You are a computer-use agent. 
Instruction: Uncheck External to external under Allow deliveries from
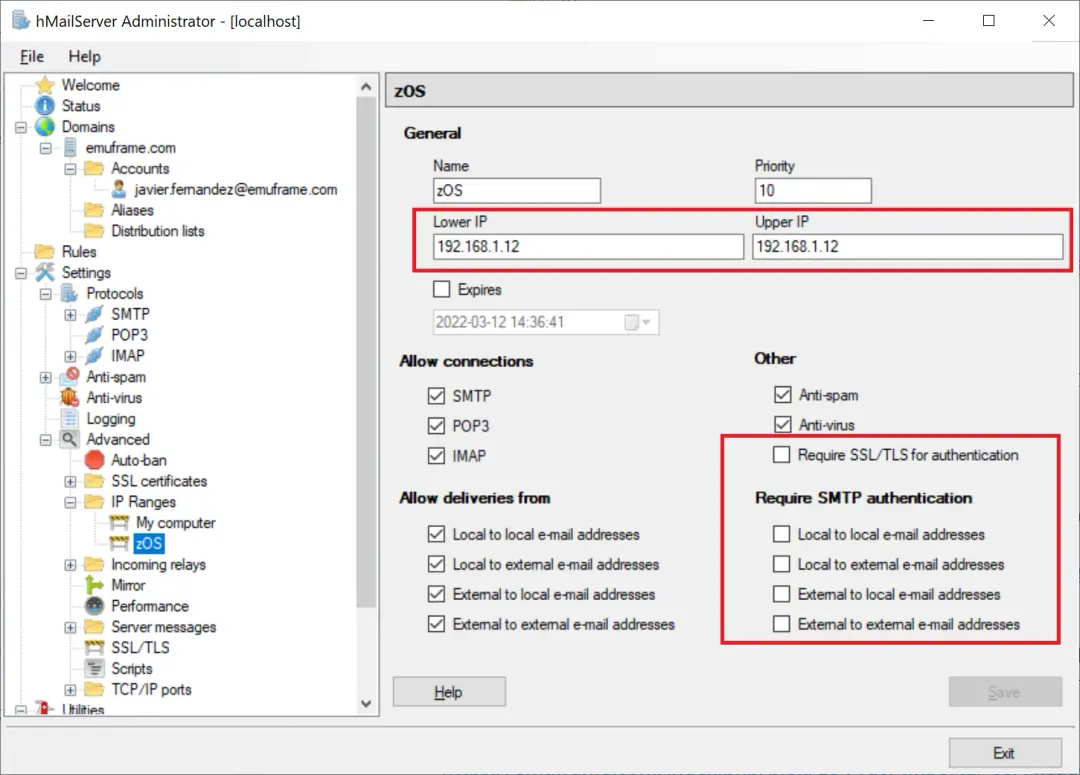pos(436,624)
